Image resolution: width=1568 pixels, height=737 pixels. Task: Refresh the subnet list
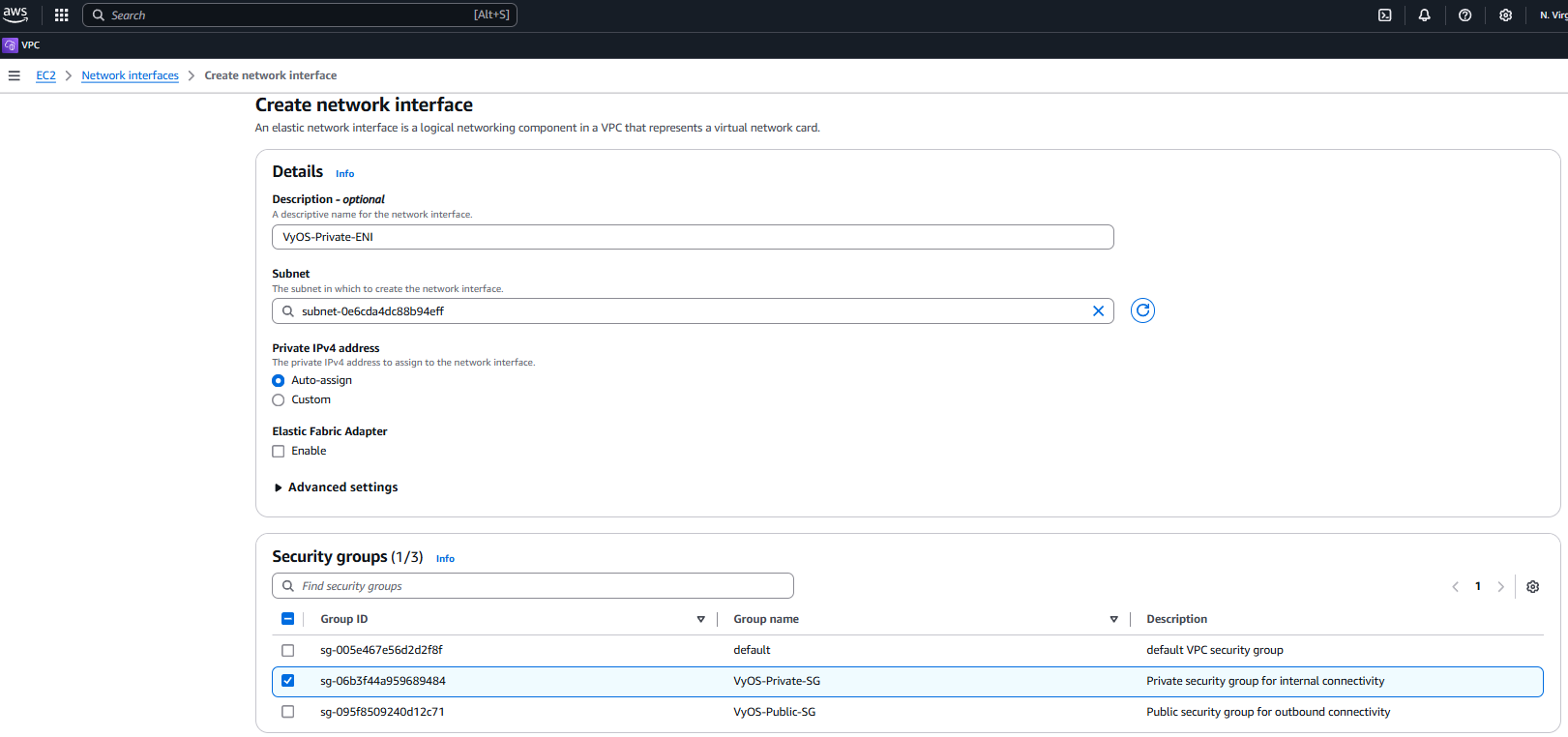1142,310
